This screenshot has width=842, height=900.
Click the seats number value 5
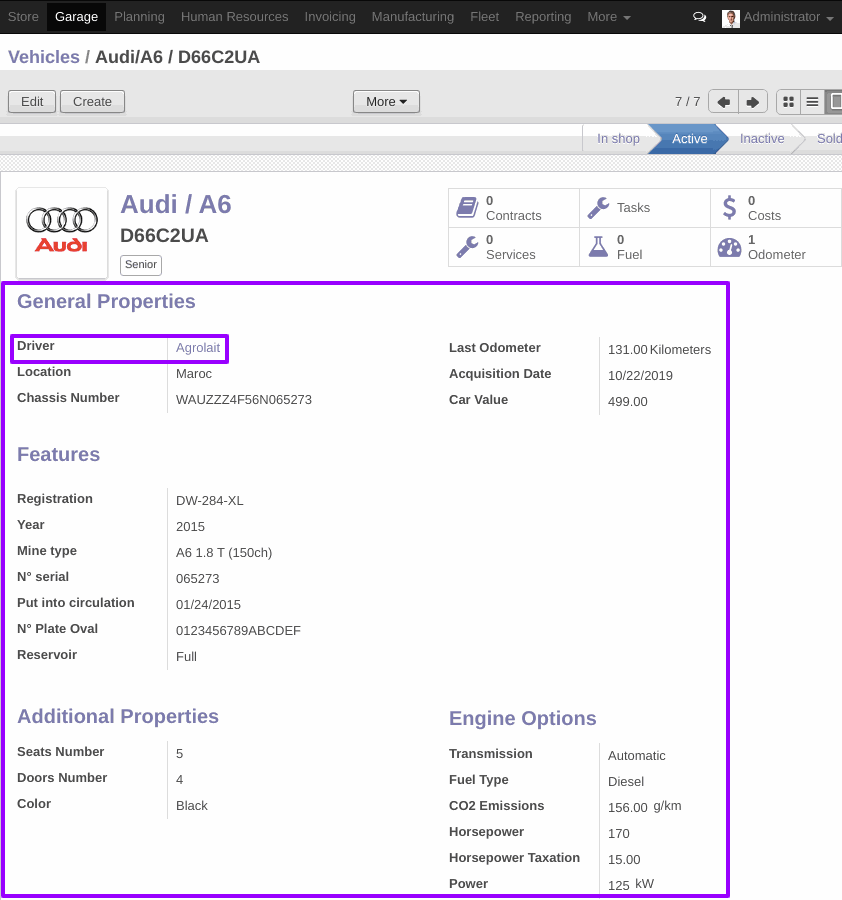(180, 754)
